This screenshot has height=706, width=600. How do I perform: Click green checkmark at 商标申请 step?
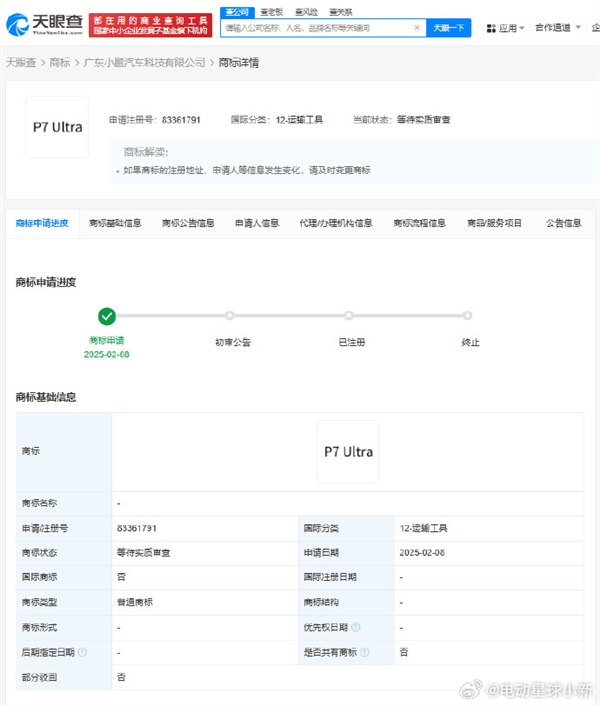107,316
